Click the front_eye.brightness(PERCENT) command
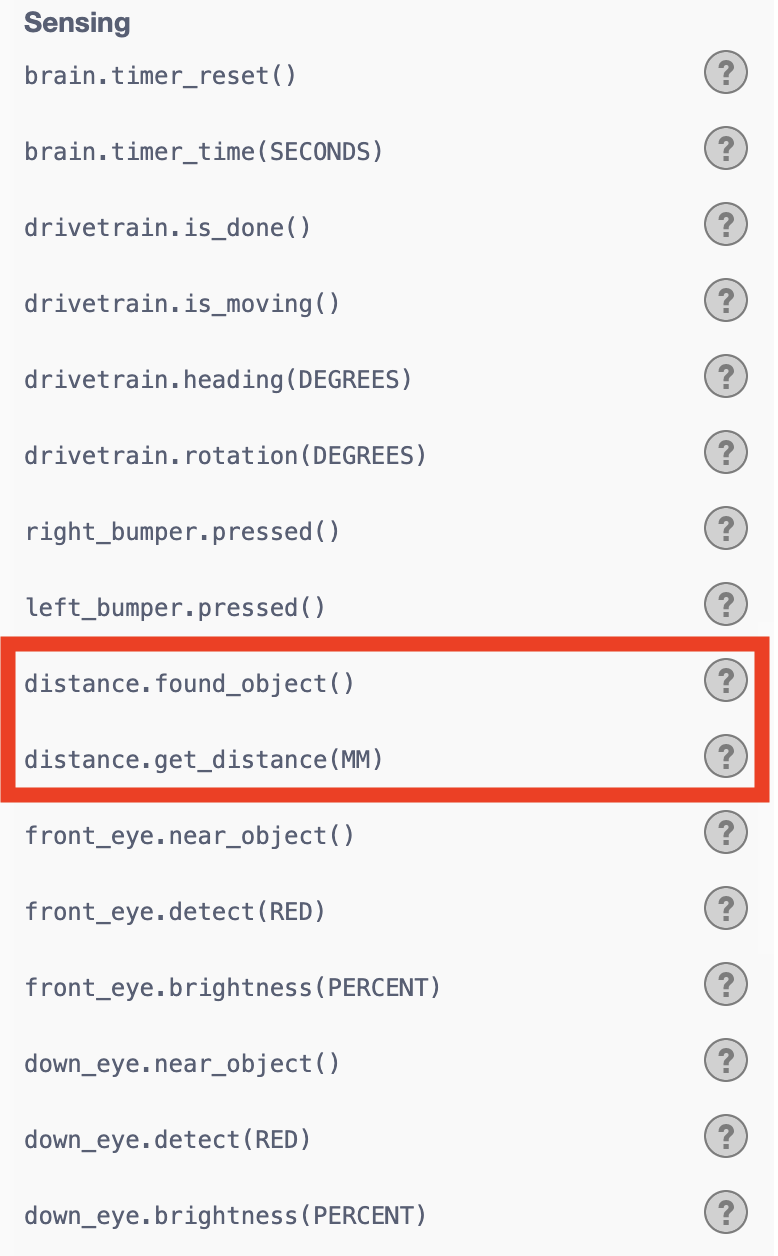778x1256 pixels. [232, 987]
